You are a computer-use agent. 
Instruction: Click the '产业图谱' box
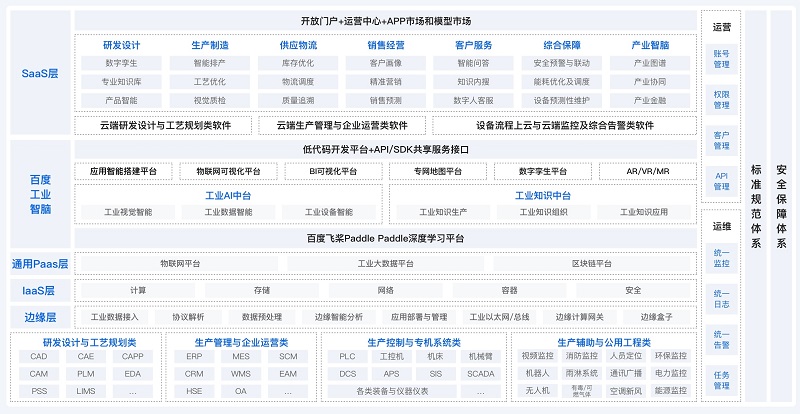click(650, 63)
